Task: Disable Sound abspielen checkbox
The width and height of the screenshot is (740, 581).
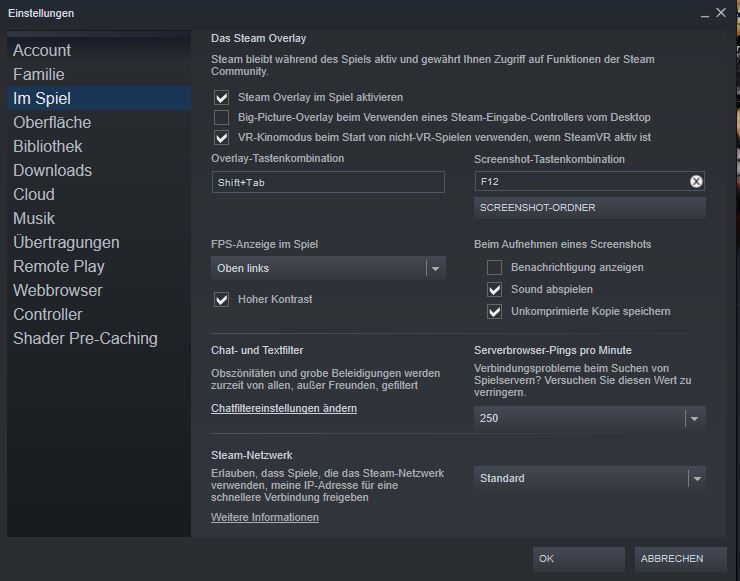Action: click(x=494, y=290)
